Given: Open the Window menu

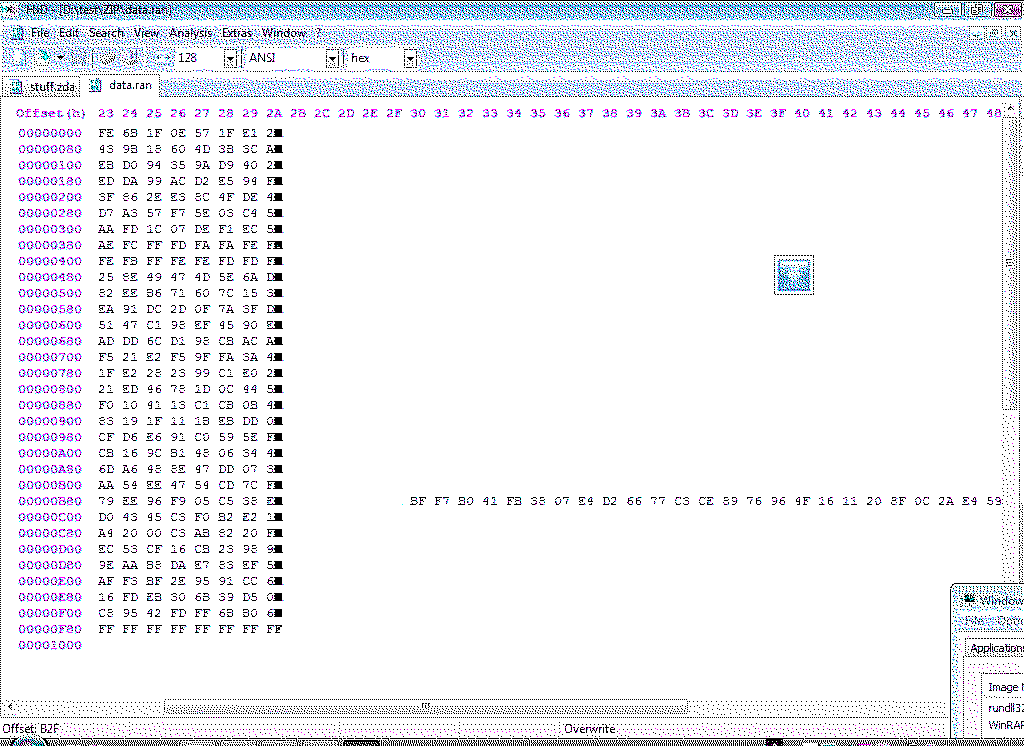Looking at the screenshot, I should click(283, 33).
